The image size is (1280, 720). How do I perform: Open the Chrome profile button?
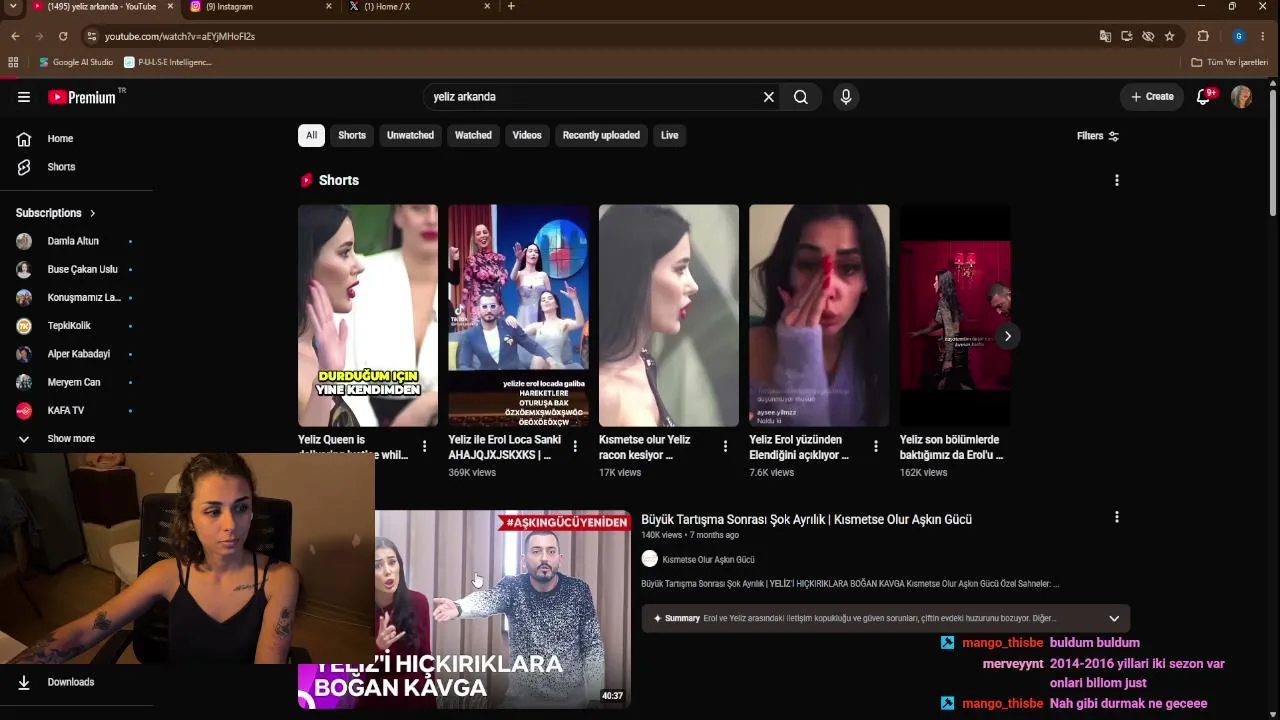click(x=1238, y=36)
